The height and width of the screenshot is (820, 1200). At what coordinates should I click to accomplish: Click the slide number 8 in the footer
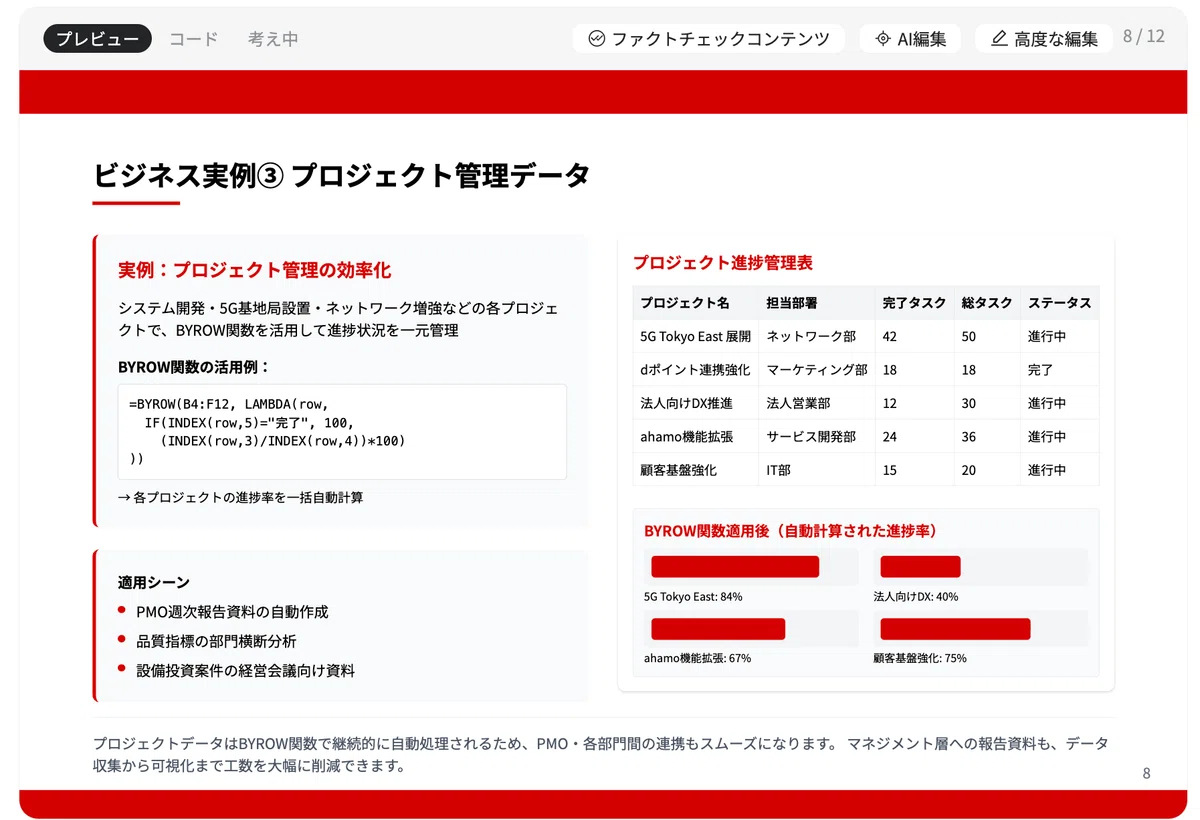point(1146,773)
